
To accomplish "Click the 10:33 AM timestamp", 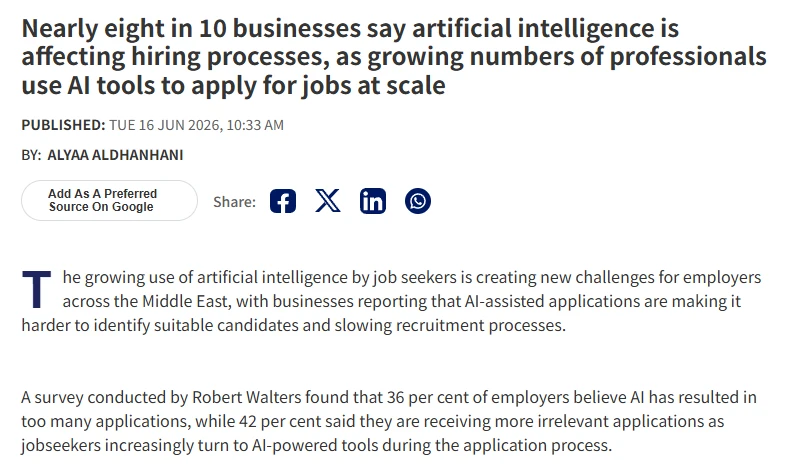I will [x=255, y=125].
